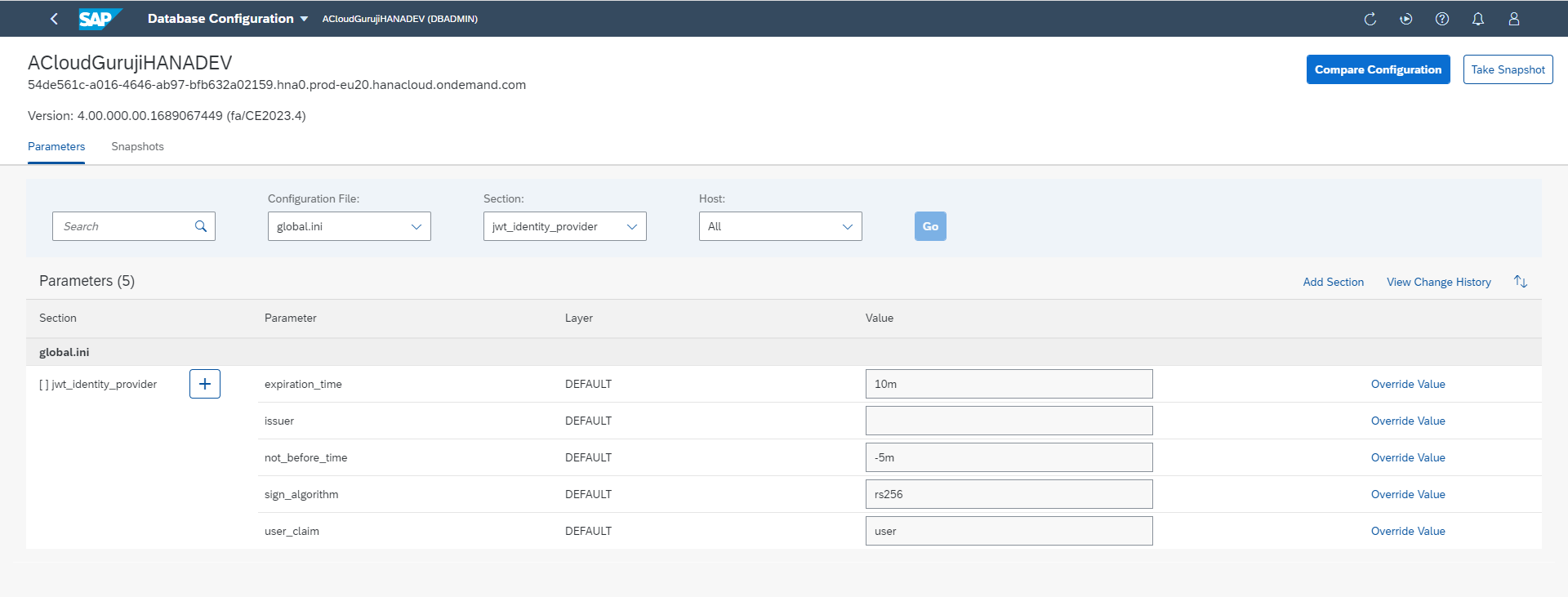The height and width of the screenshot is (597, 1568).
Task: Click the search magnifier icon
Action: click(201, 226)
